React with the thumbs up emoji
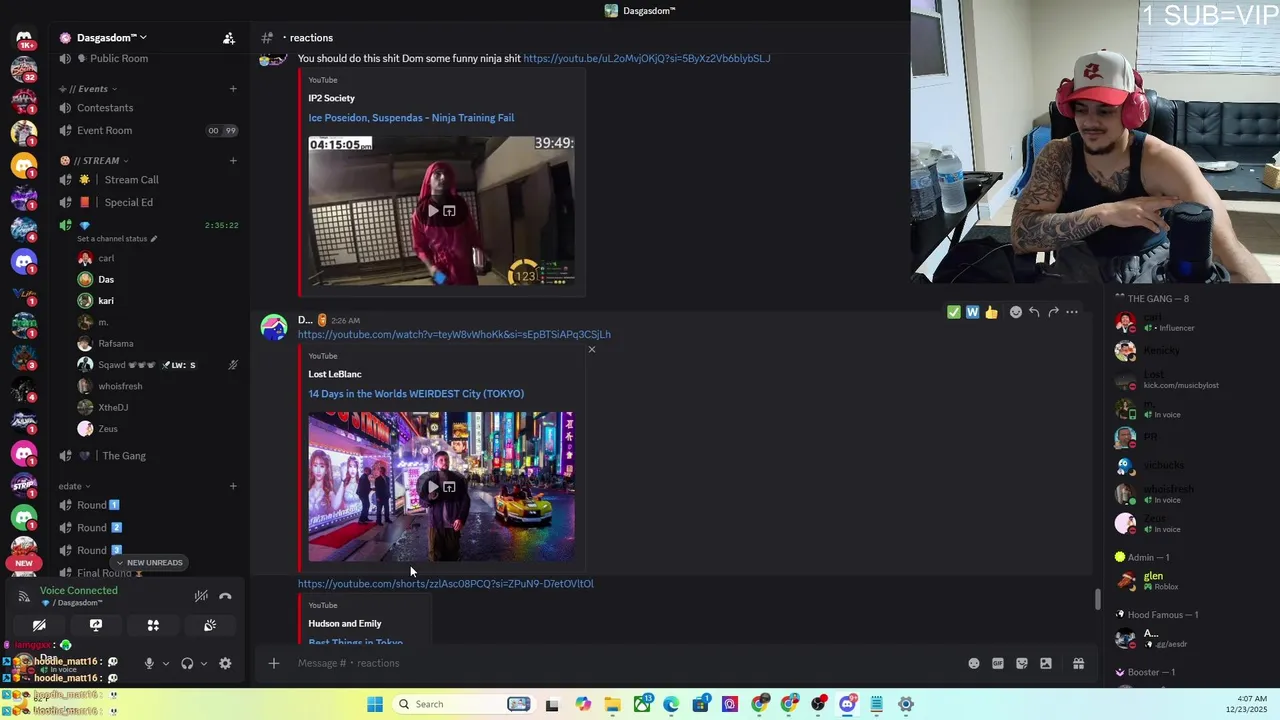Viewport: 1280px width, 720px height. coord(991,312)
